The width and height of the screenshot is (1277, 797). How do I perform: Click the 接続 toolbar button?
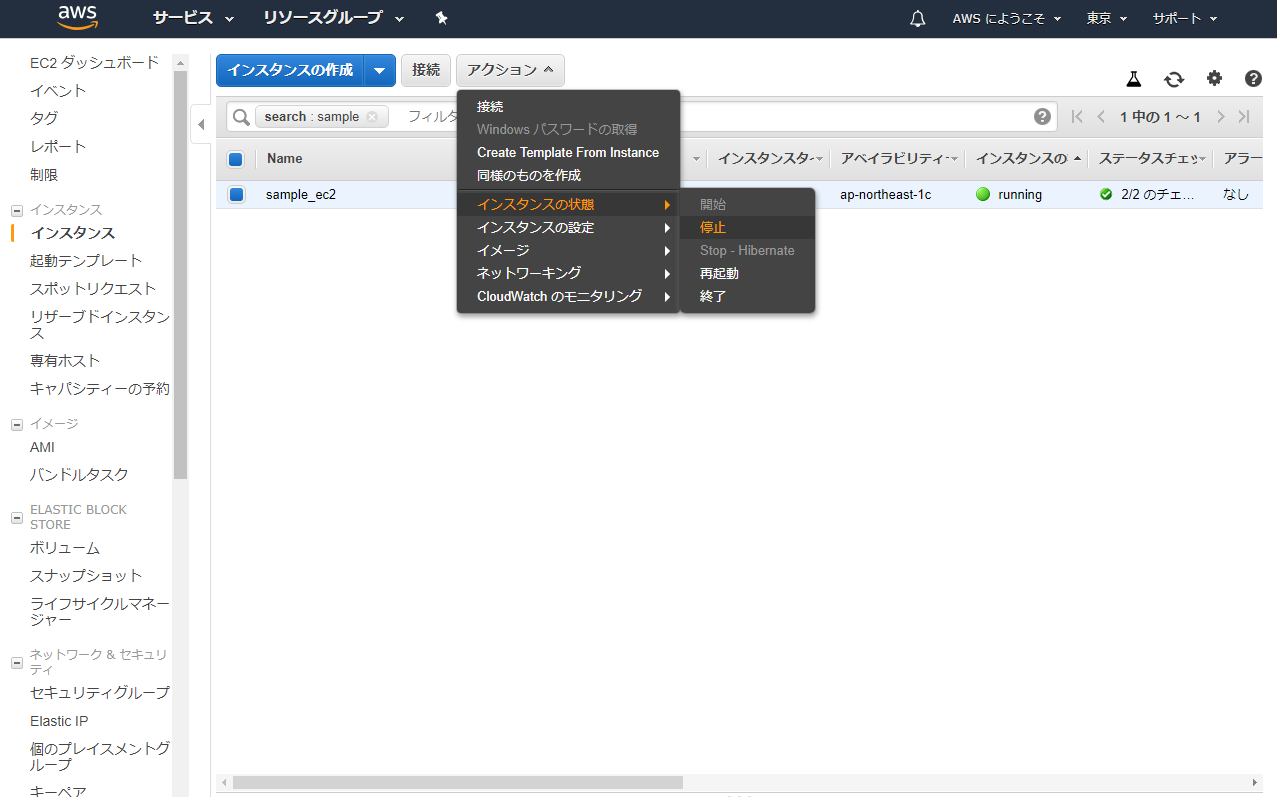click(426, 70)
